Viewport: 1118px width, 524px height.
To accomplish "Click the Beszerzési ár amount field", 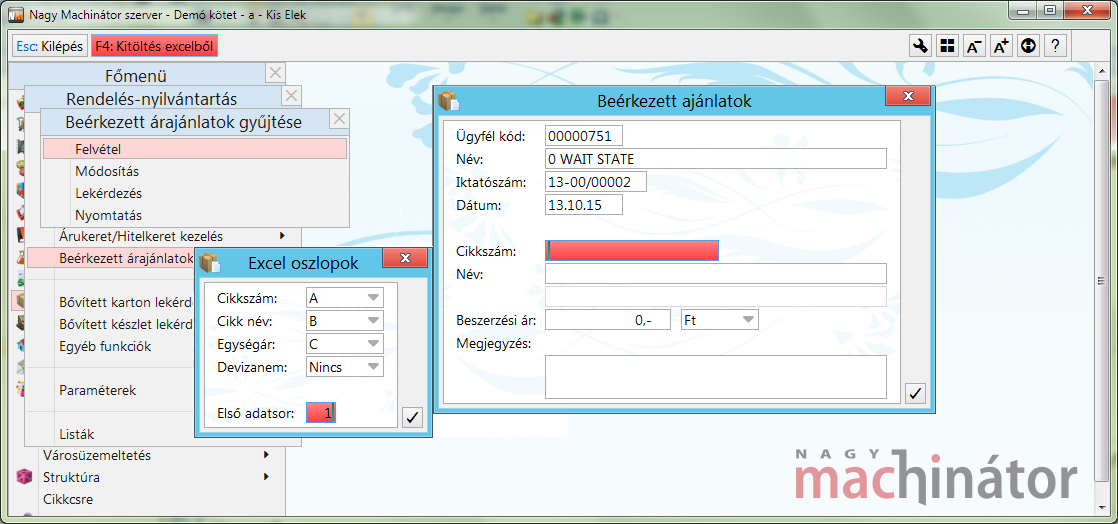I will coord(607,320).
